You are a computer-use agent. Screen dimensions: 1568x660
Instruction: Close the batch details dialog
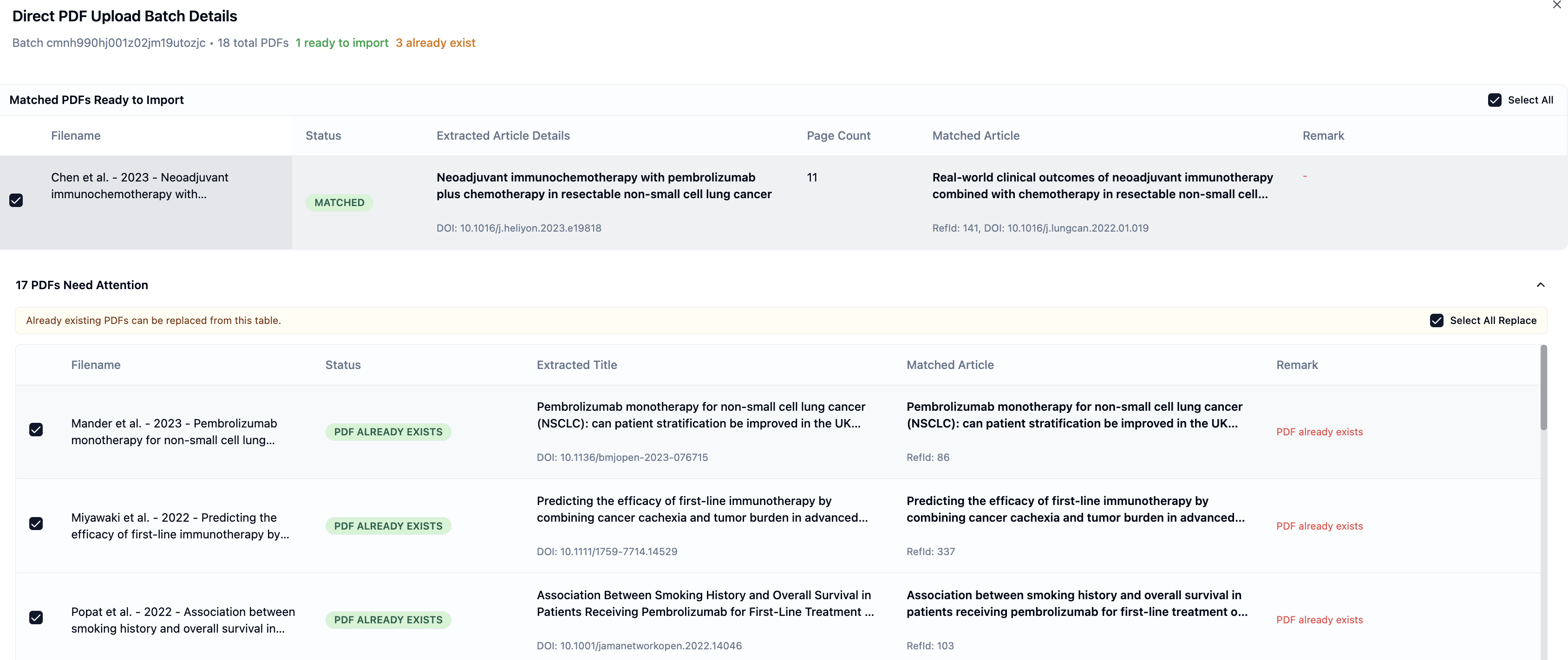coord(1556,5)
